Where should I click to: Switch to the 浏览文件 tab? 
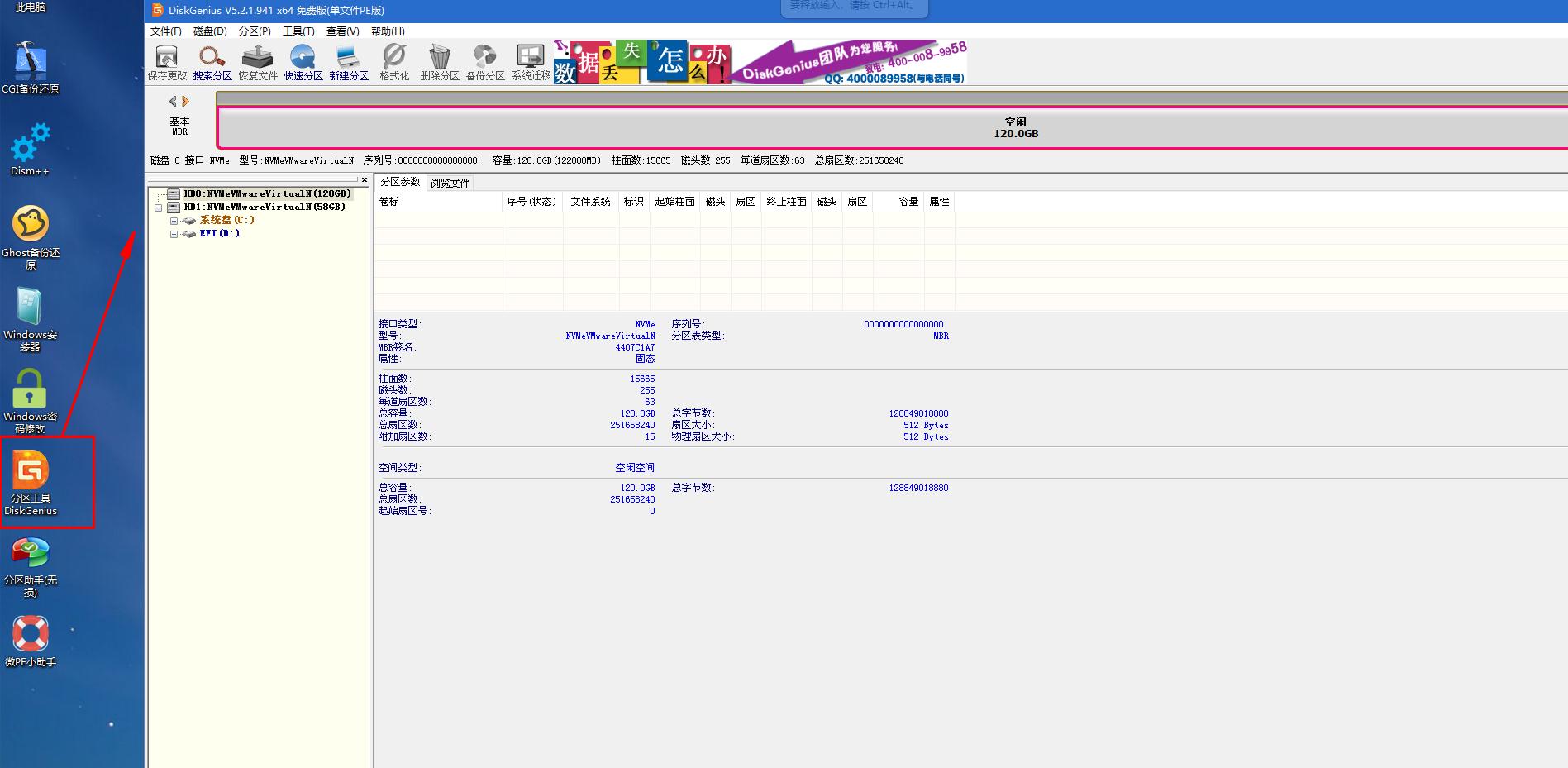coord(450,183)
